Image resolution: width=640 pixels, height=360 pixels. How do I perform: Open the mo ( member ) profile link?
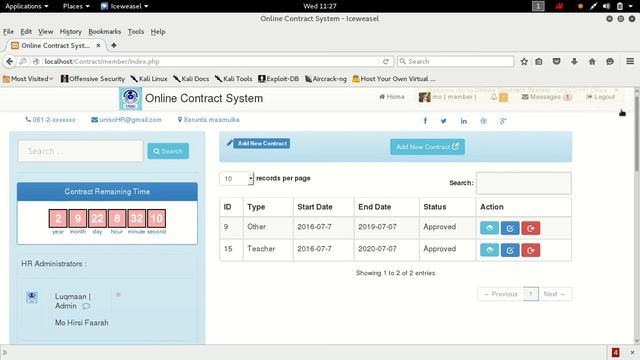[x=448, y=97]
